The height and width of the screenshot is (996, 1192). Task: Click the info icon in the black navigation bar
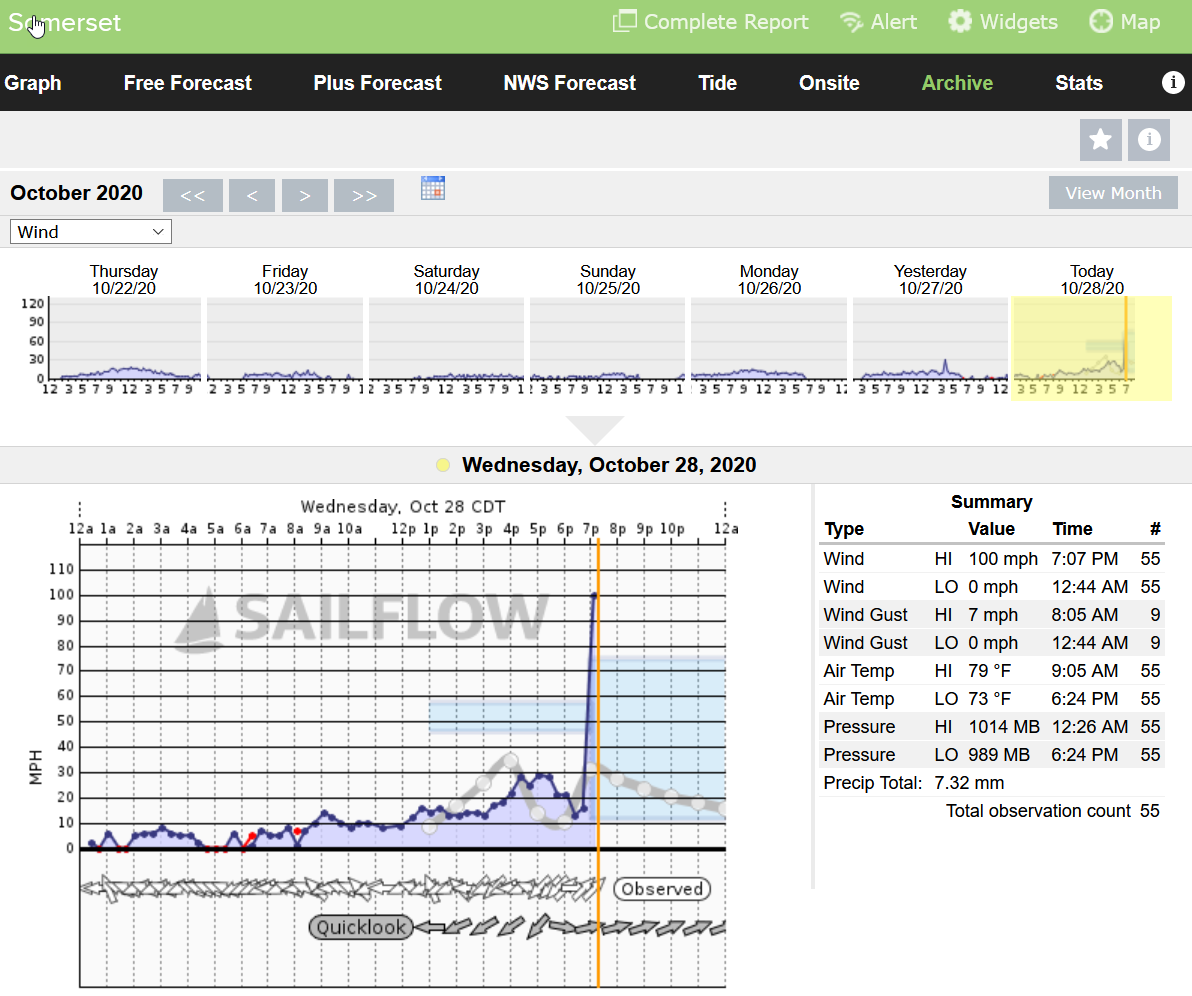pyautogui.click(x=1173, y=82)
